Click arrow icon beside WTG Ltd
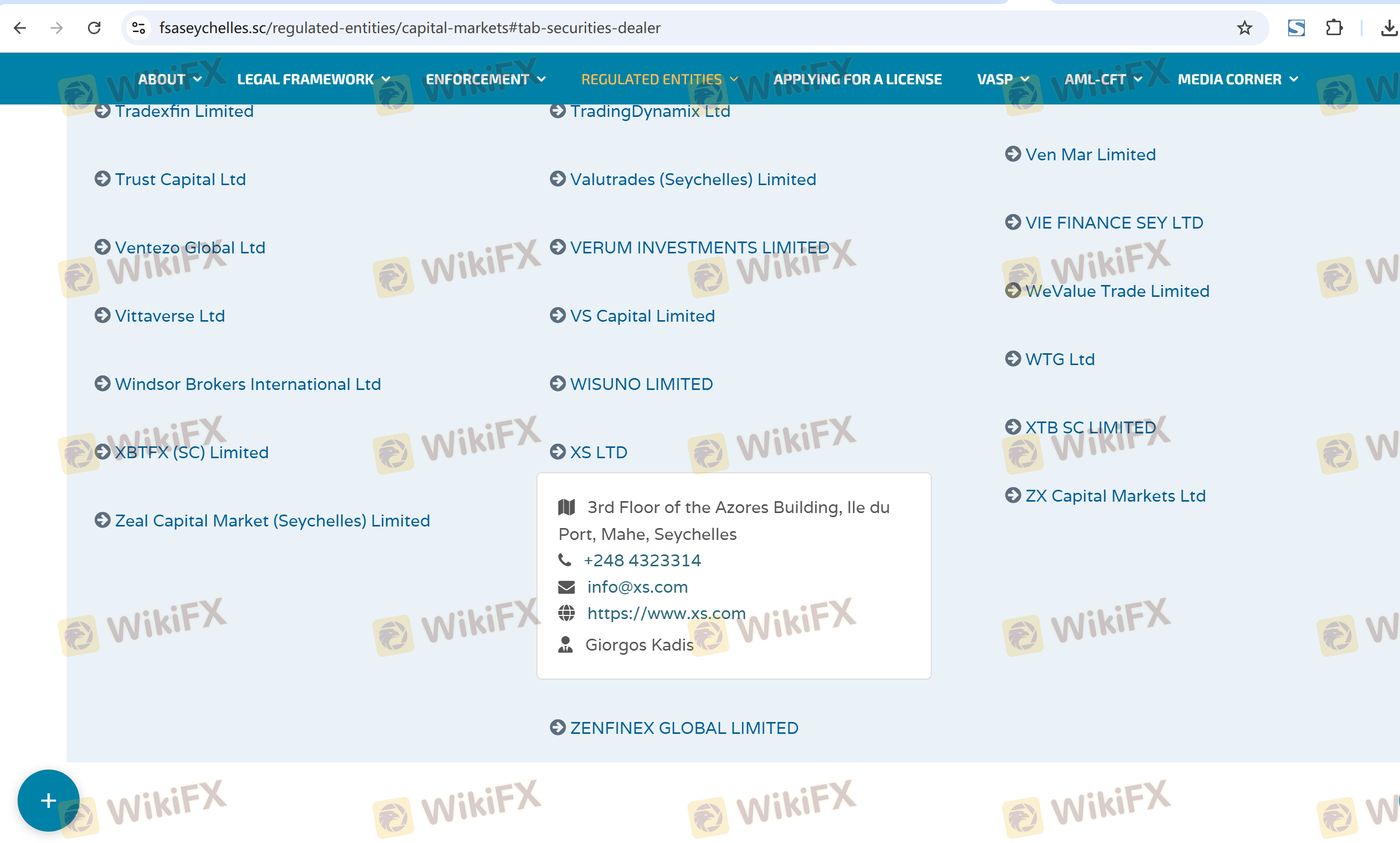The image size is (1400, 843). point(1012,359)
